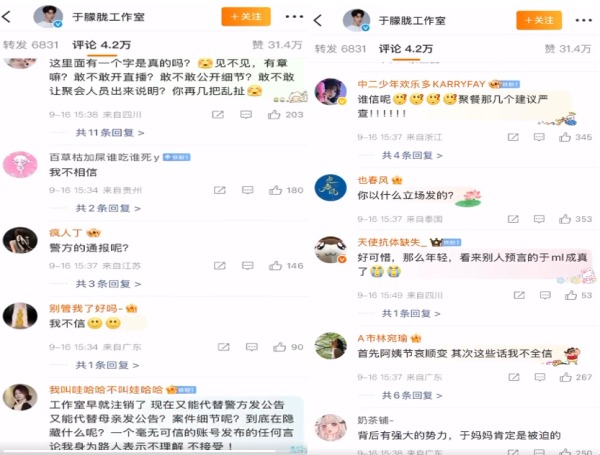
Task: Open the three-dots menu in left header
Action: click(294, 17)
